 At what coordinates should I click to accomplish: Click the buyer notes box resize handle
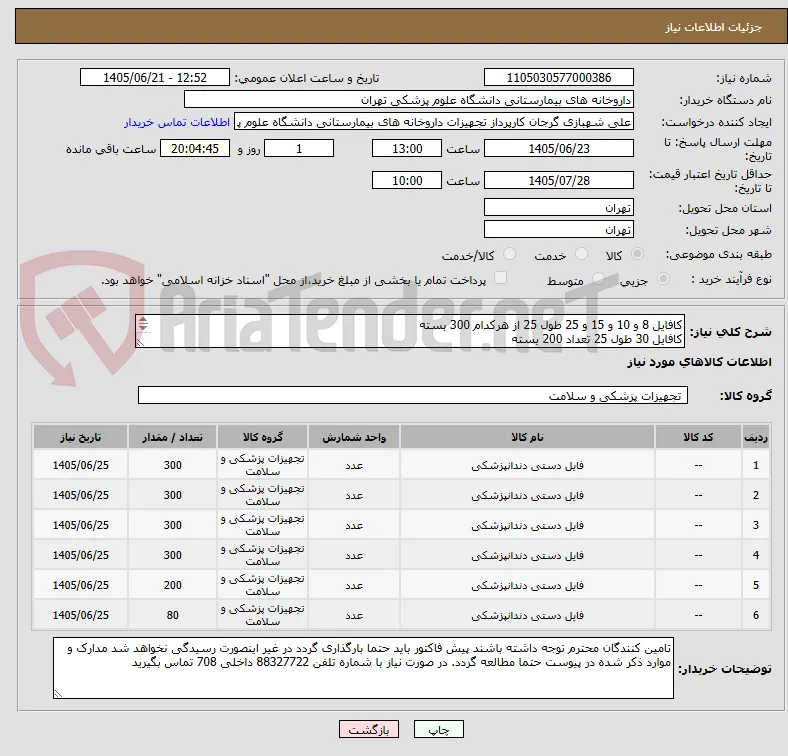coord(58,694)
